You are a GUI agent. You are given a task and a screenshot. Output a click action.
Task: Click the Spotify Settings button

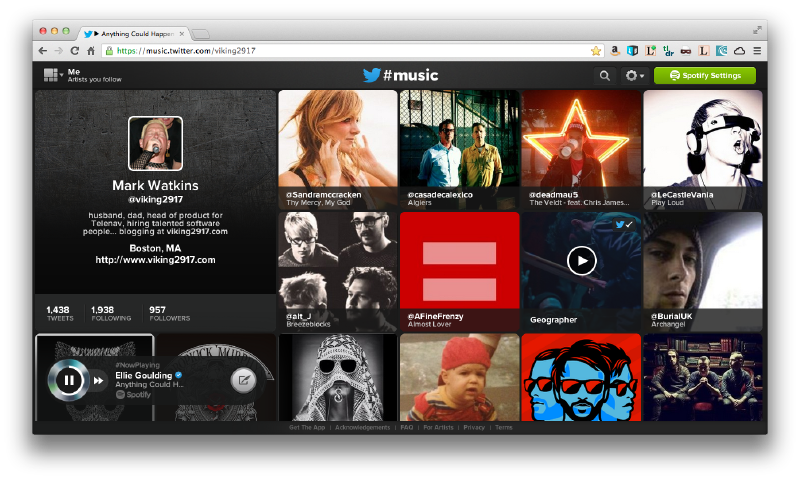click(x=705, y=75)
